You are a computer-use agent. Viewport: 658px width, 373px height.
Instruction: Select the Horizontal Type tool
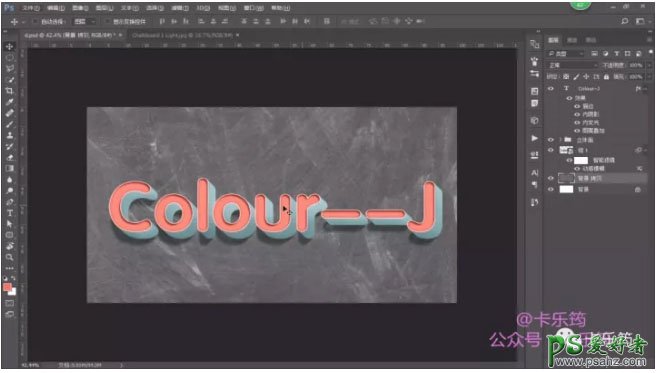tap(9, 213)
